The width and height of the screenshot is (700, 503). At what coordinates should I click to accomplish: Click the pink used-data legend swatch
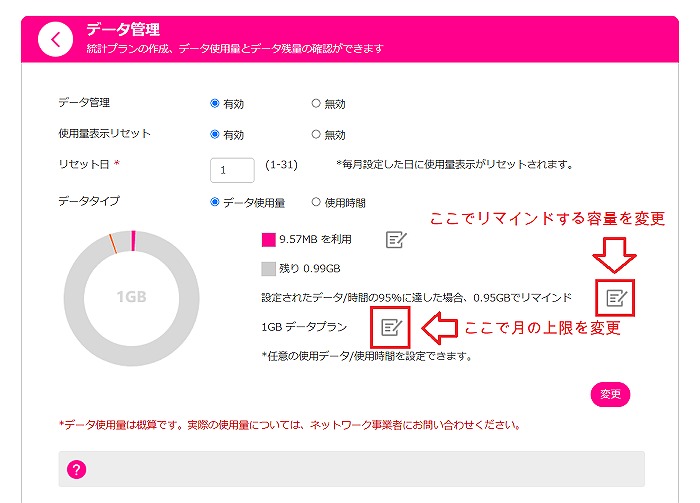tap(268, 240)
